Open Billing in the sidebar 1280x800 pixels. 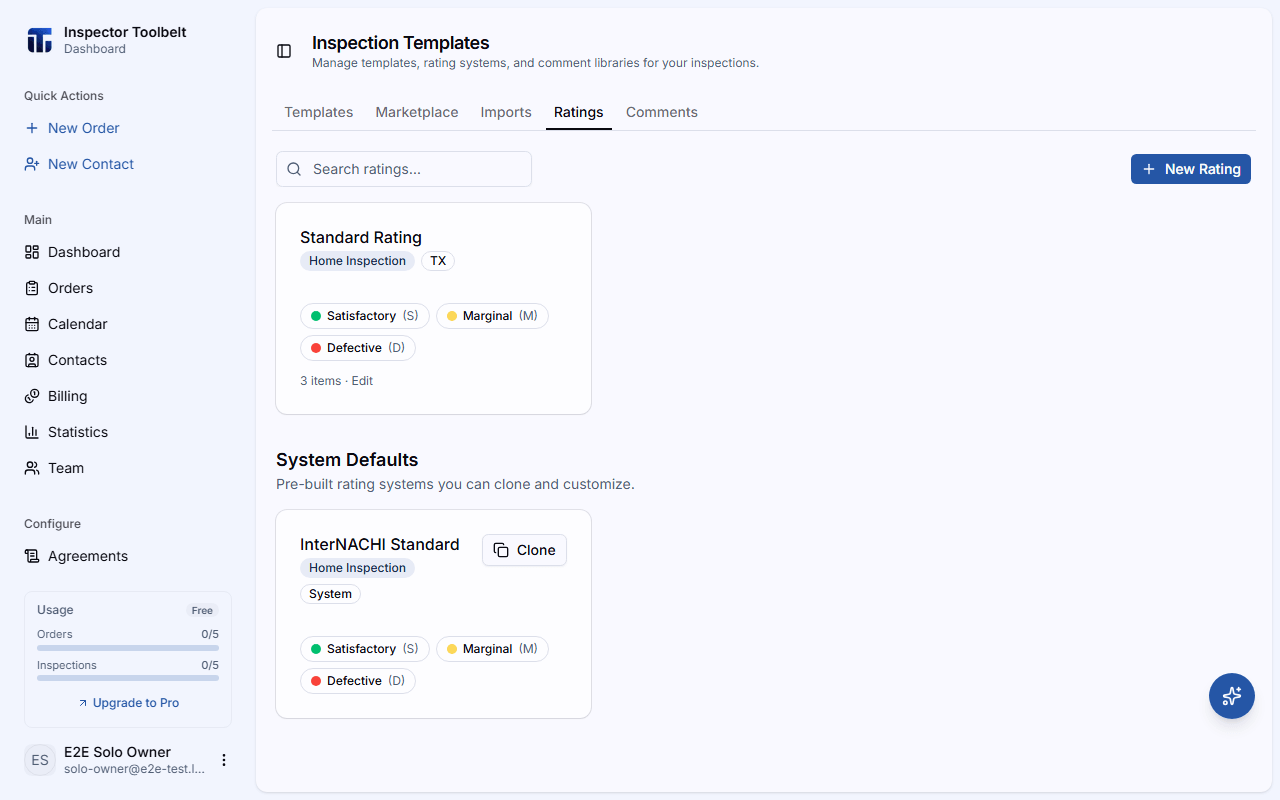[128, 396]
